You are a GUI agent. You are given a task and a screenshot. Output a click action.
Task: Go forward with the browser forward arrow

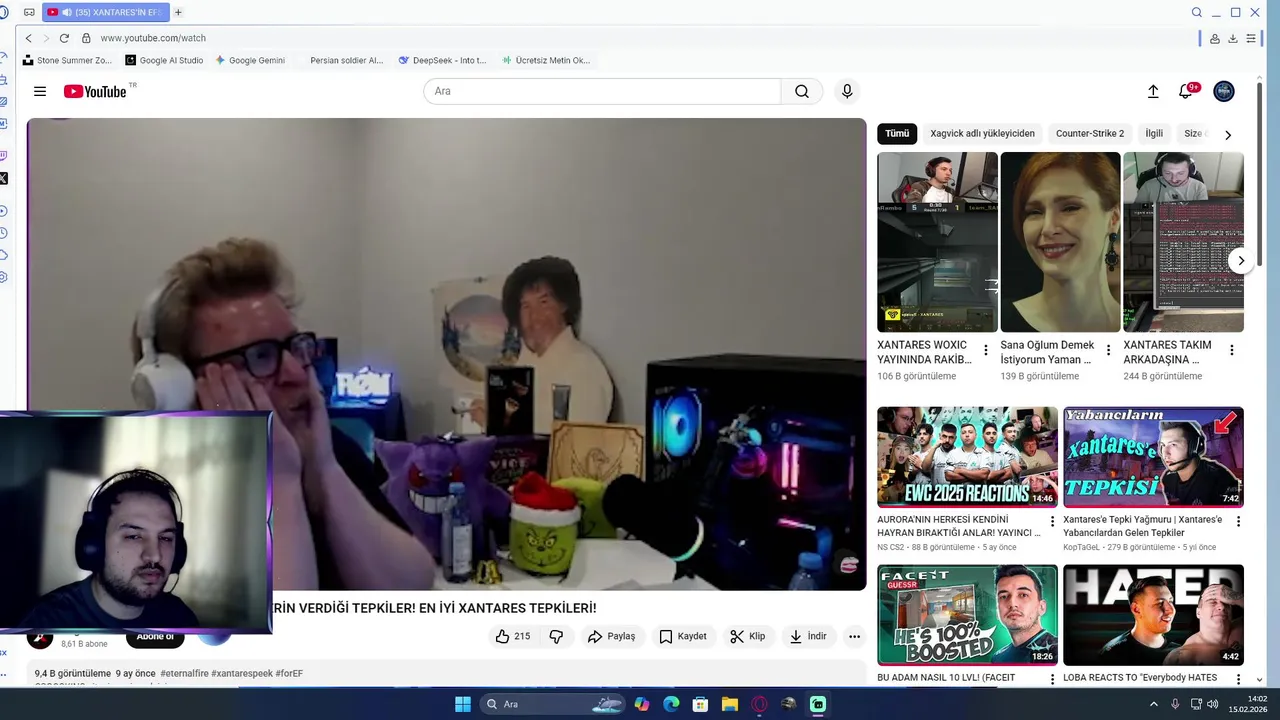pyautogui.click(x=46, y=38)
